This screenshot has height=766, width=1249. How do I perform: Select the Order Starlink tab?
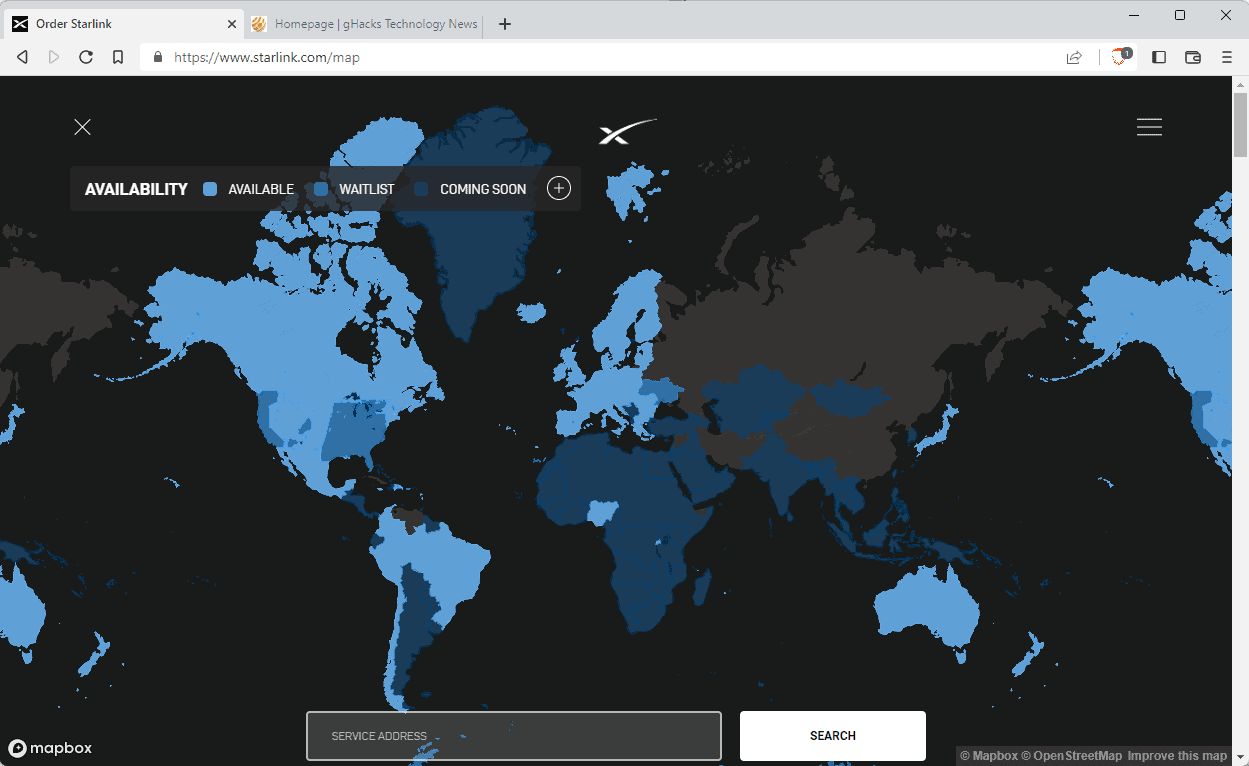tap(120, 24)
